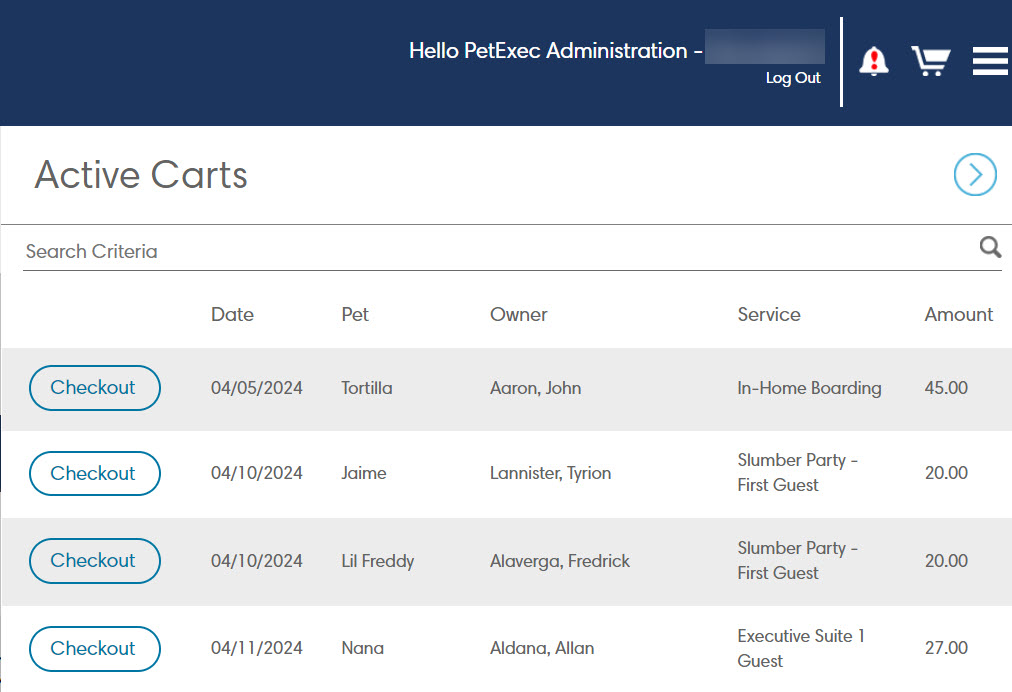Open the shopping cart icon
The width and height of the screenshot is (1012, 692).
tap(930, 61)
